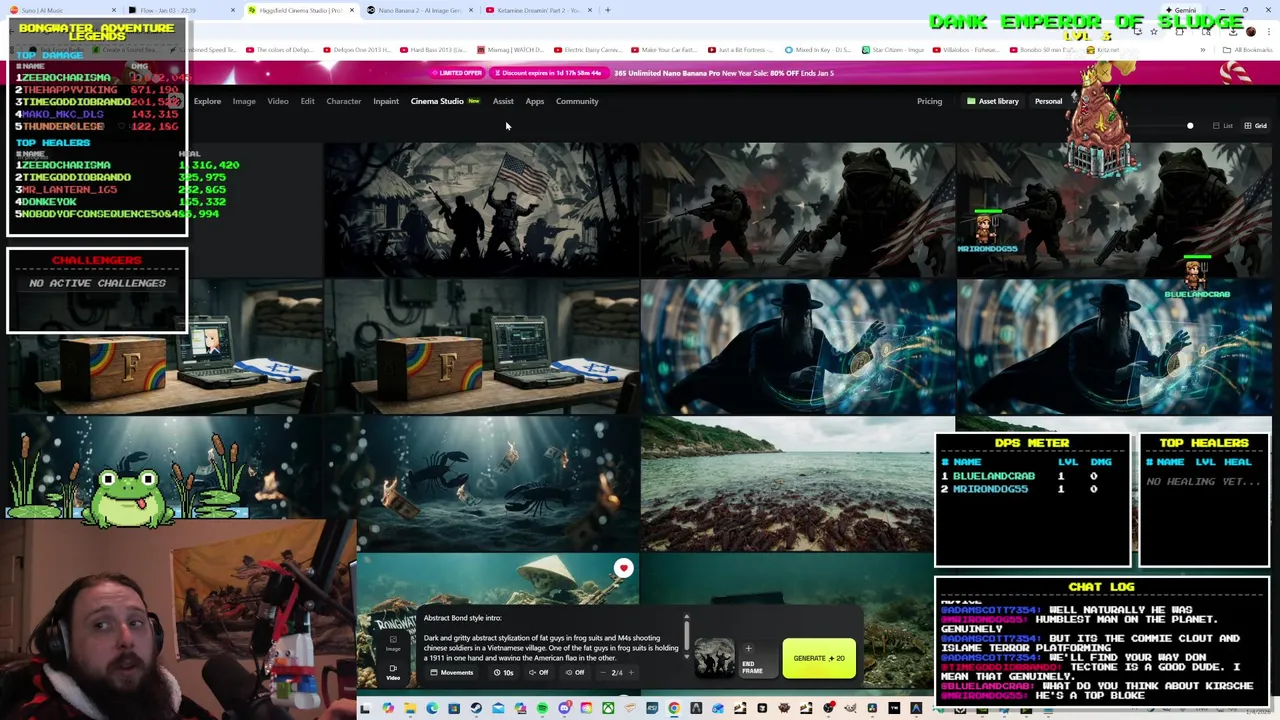Screen dimensions: 1280x720
Task: Open the Mixed In Key bookmark
Action: click(818, 50)
